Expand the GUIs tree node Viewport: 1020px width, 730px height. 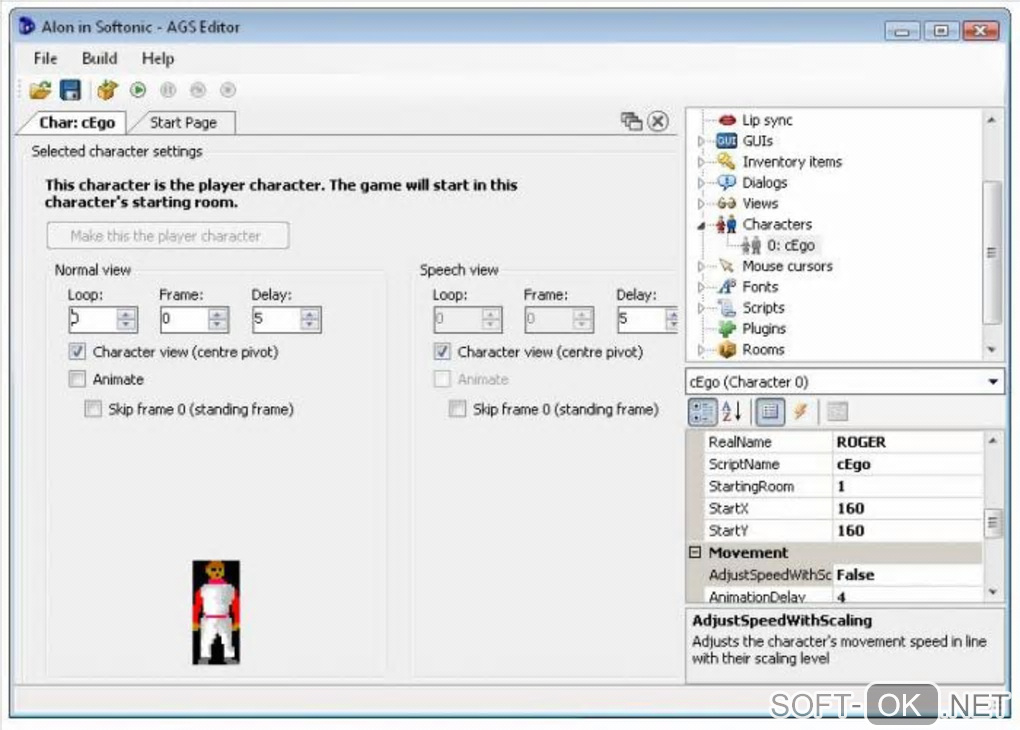point(701,141)
